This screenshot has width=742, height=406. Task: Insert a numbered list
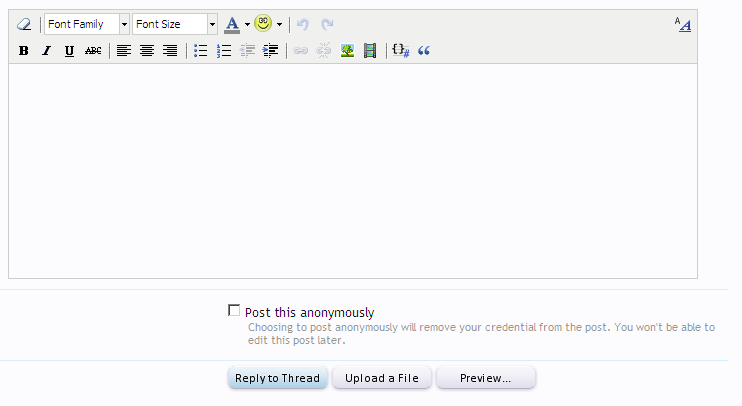(x=224, y=51)
